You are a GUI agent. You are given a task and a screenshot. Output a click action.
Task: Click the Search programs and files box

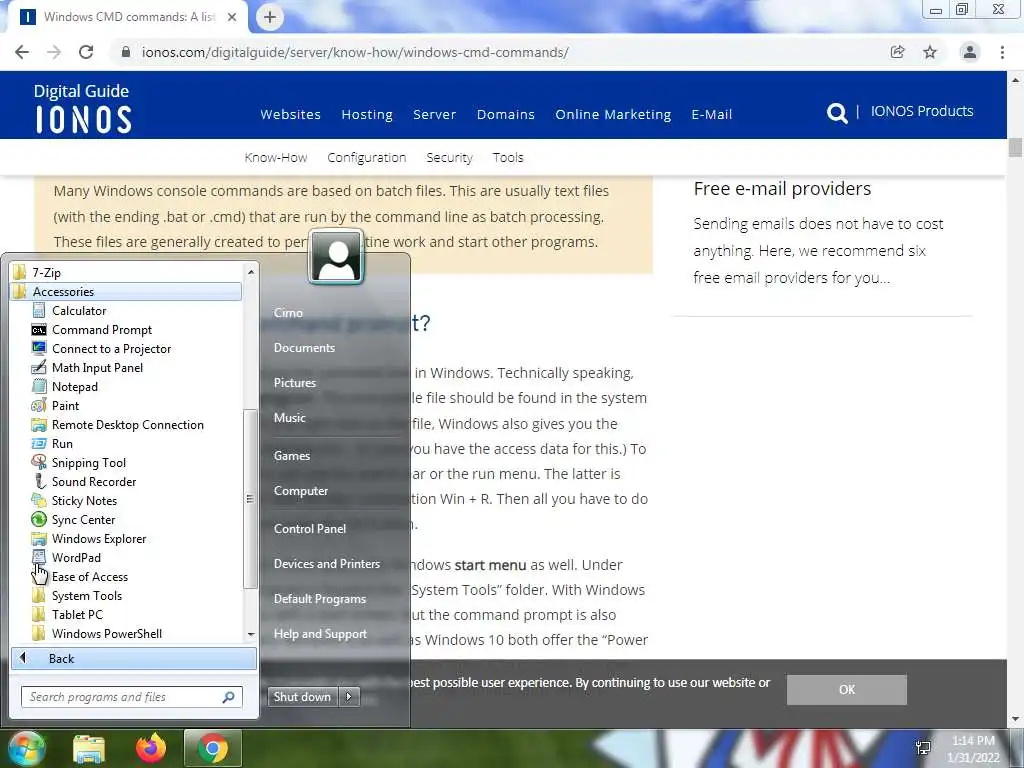click(x=132, y=697)
